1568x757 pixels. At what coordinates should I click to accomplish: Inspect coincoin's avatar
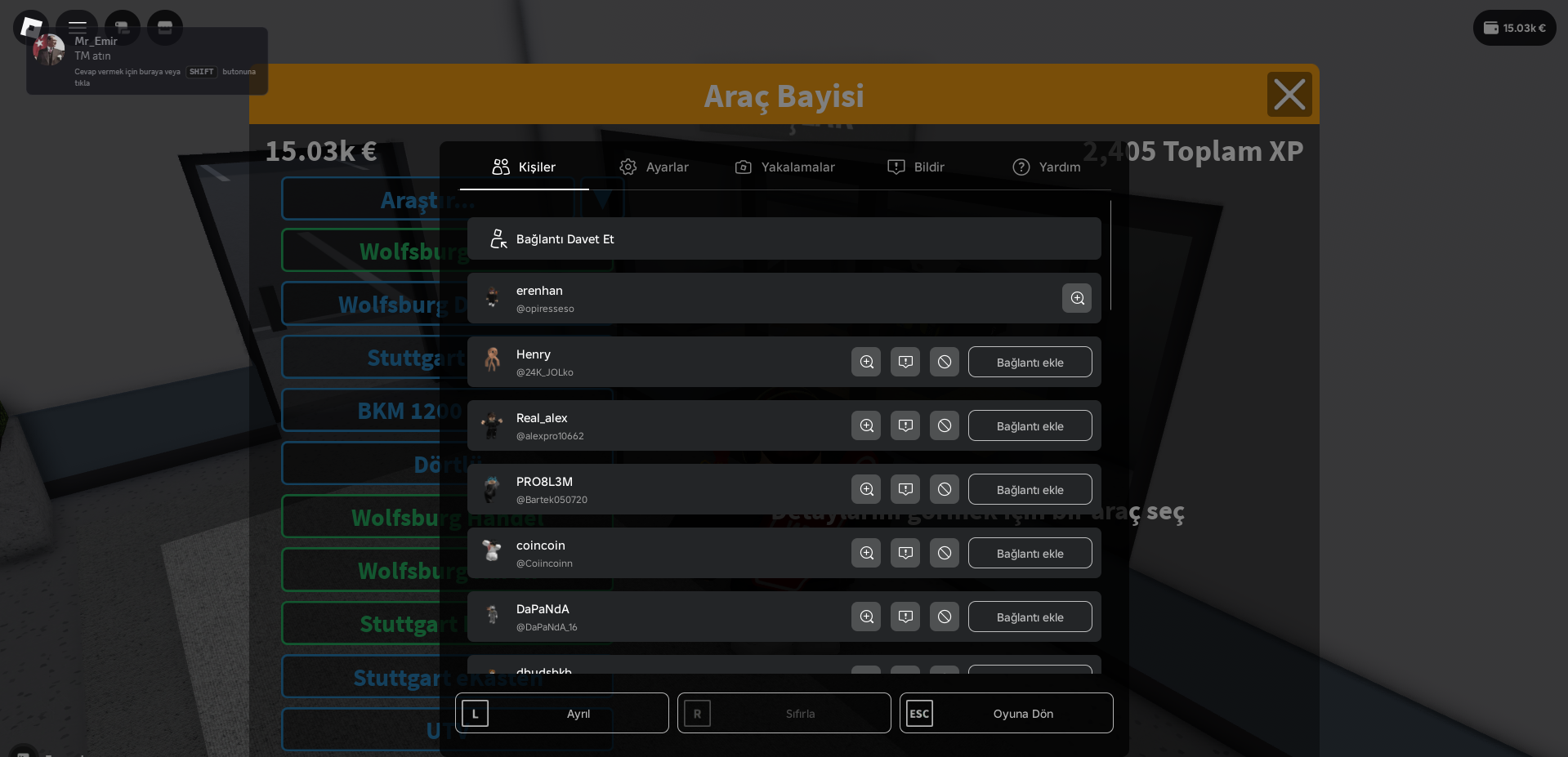click(866, 553)
